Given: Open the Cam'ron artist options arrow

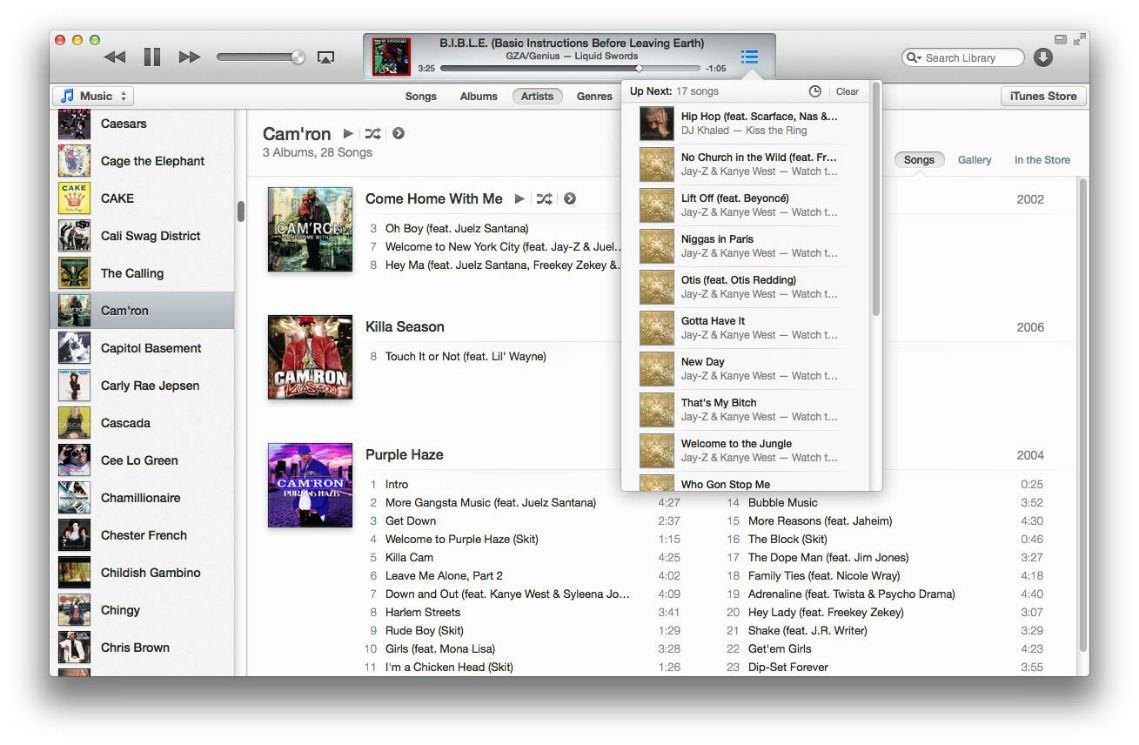Looking at the screenshot, I should 399,134.
